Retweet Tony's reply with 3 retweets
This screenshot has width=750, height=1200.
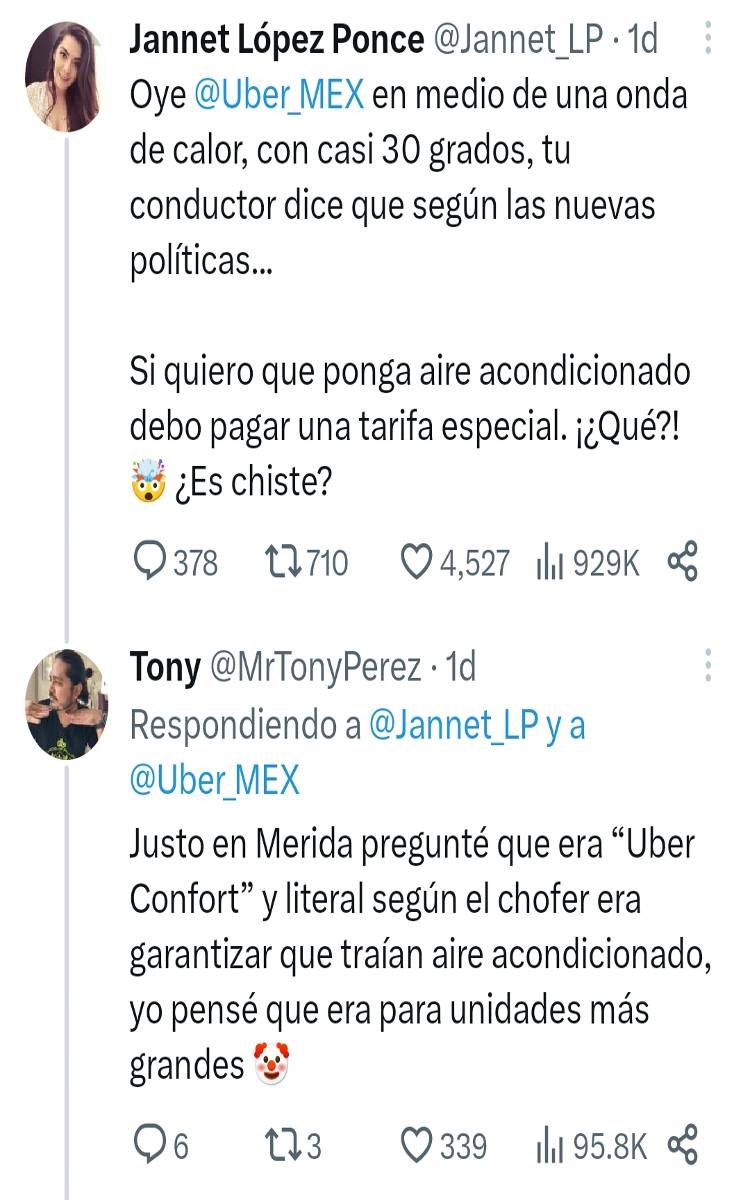tap(292, 1144)
